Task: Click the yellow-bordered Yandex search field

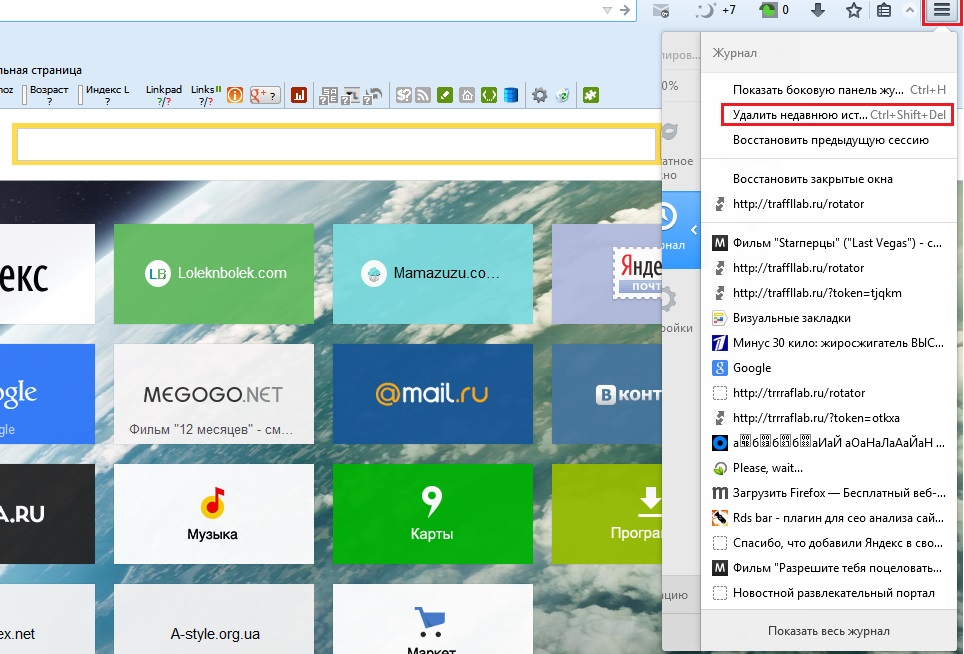Action: [x=336, y=145]
